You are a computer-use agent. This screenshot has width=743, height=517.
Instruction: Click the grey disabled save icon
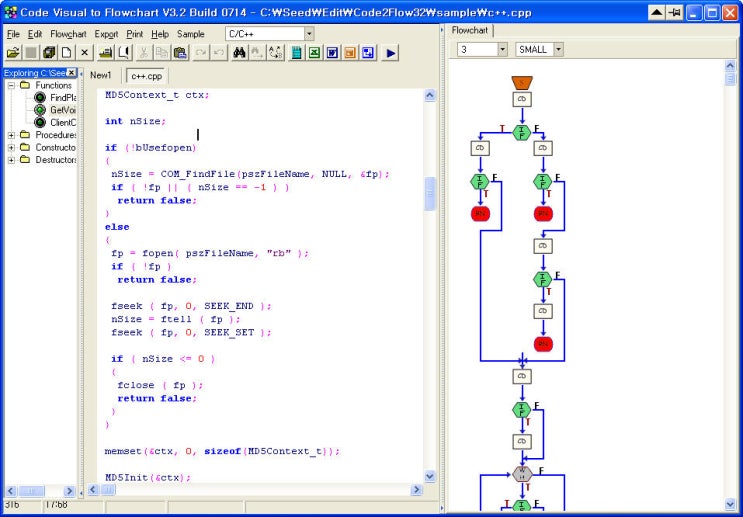pos(31,53)
